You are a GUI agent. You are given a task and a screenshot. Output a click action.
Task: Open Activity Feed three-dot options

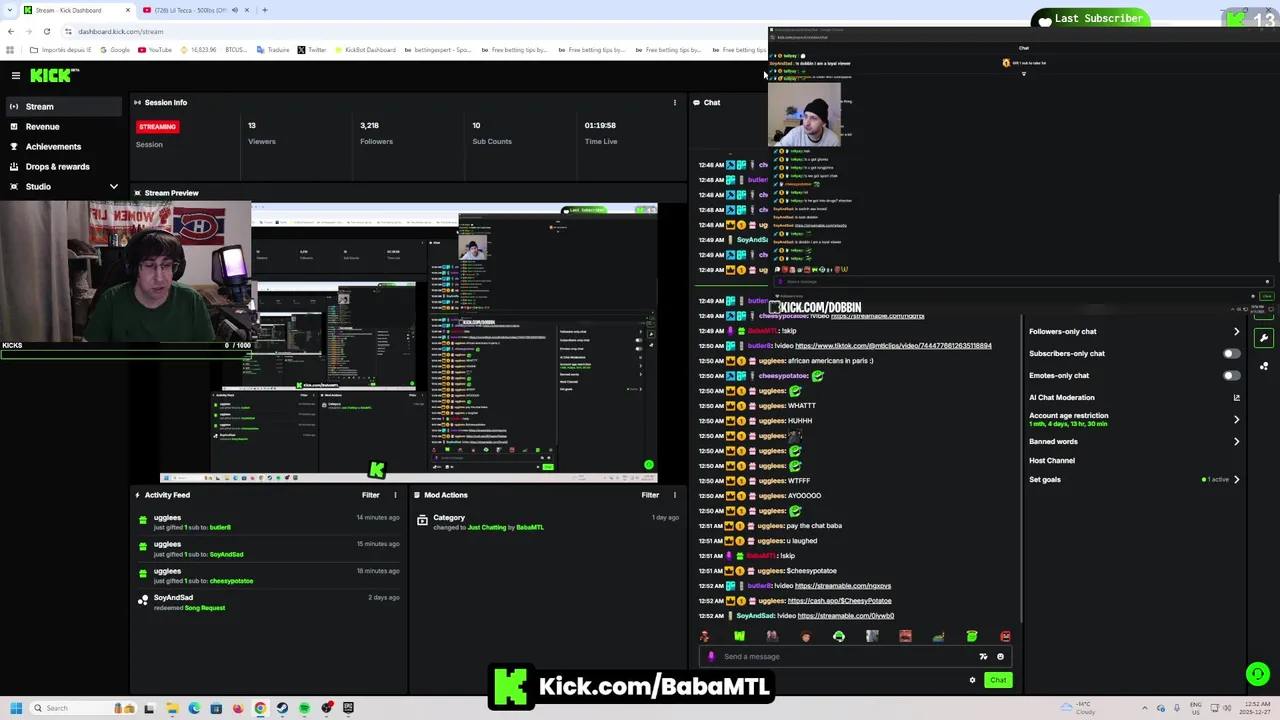coord(395,495)
